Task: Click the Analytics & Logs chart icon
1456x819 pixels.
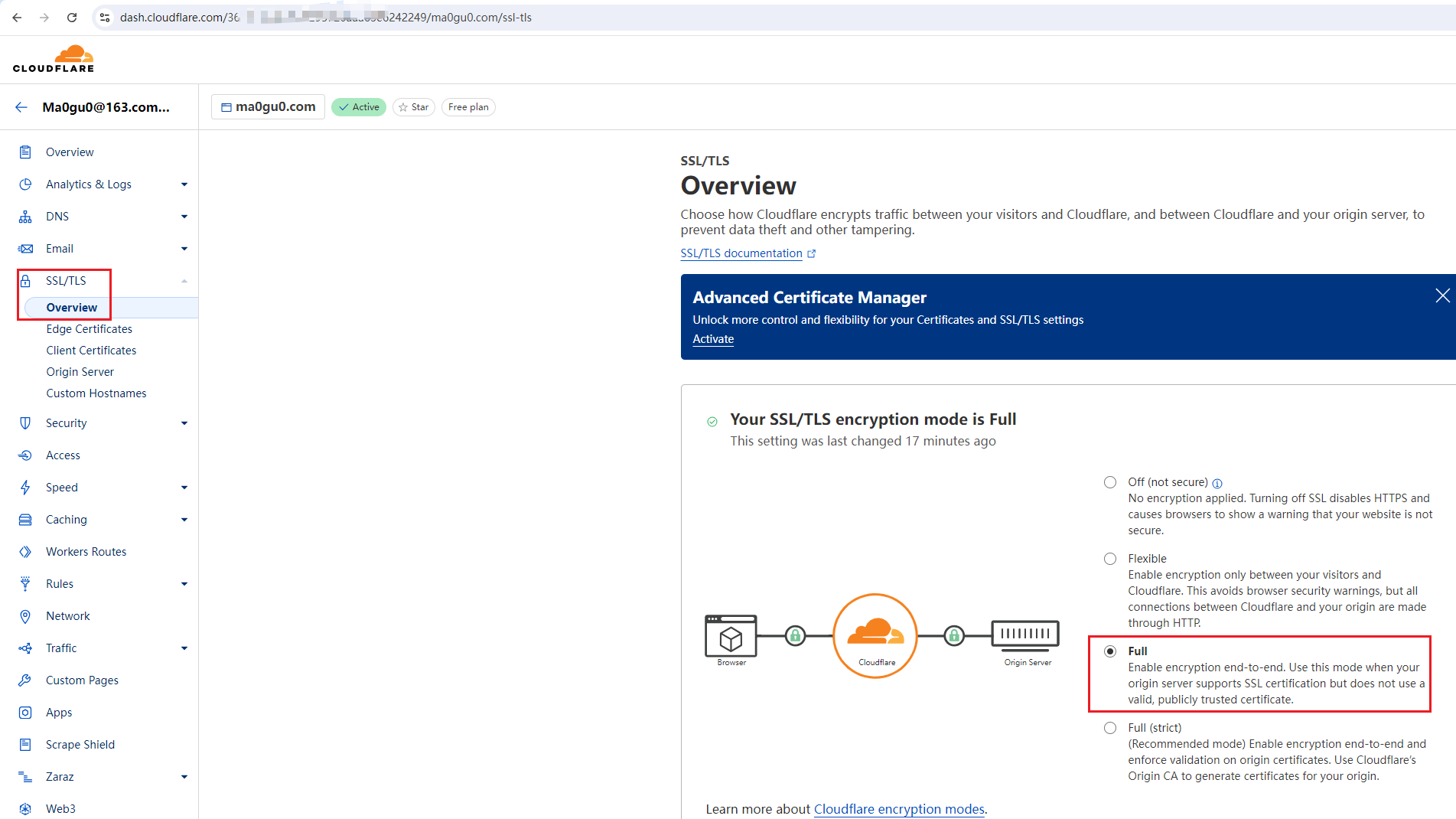Action: pos(25,184)
